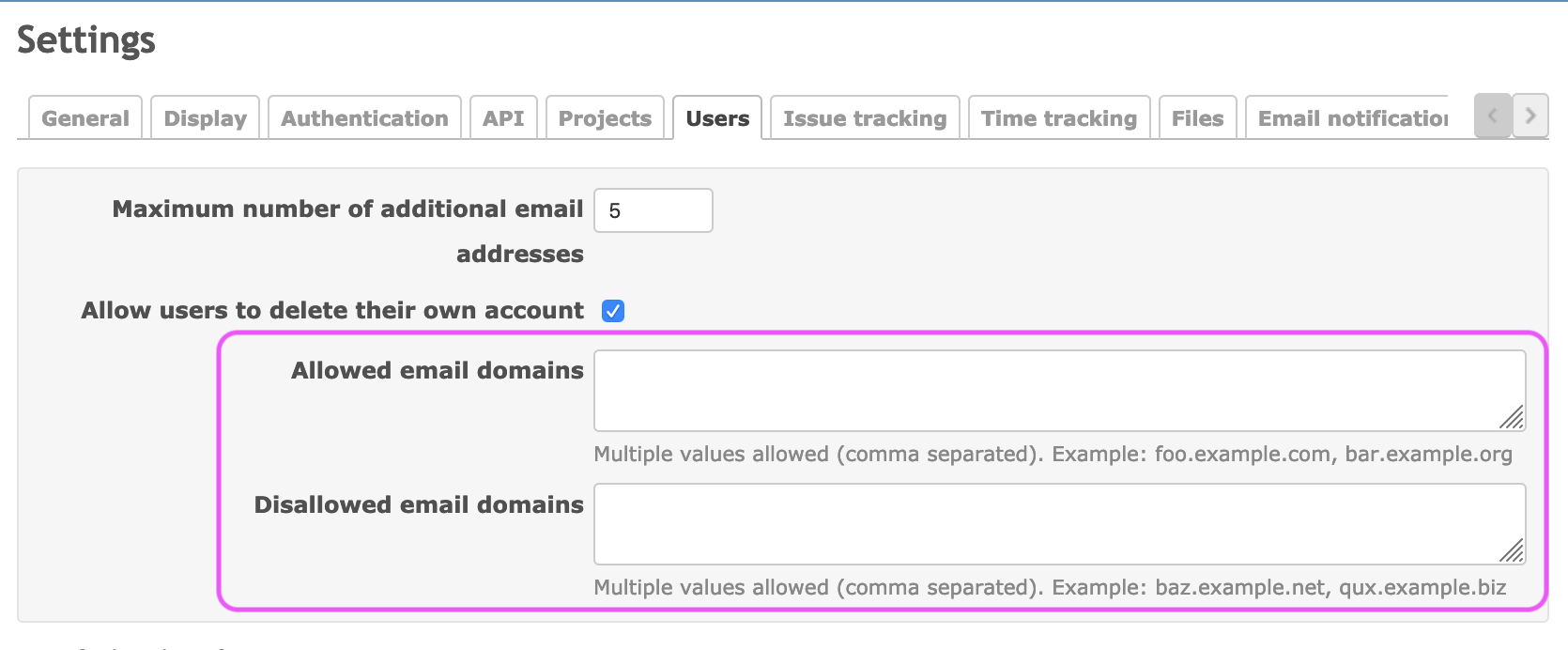
Task: Click the Disallowed email domains label
Action: tap(419, 504)
